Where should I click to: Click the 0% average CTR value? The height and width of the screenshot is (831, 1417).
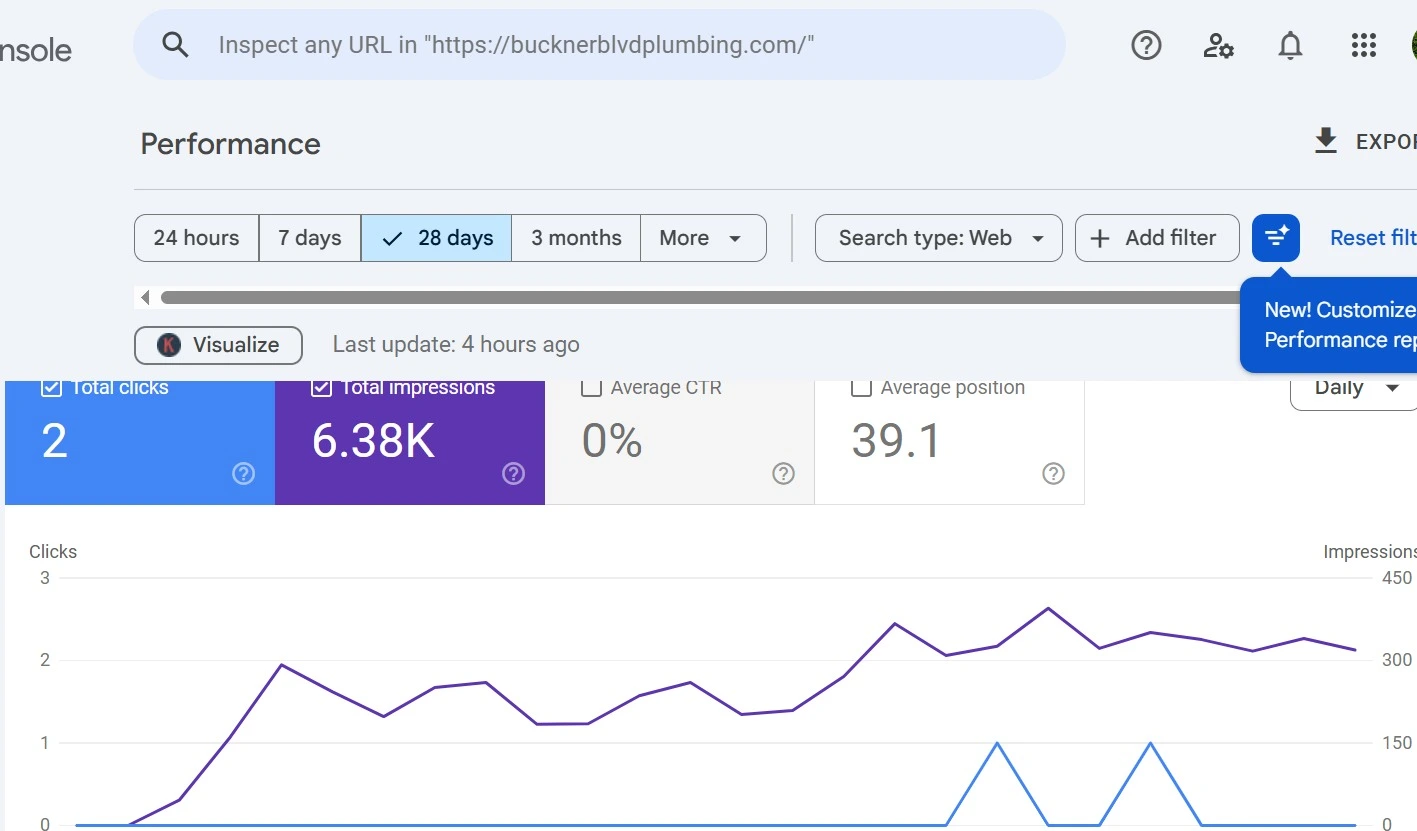(612, 441)
